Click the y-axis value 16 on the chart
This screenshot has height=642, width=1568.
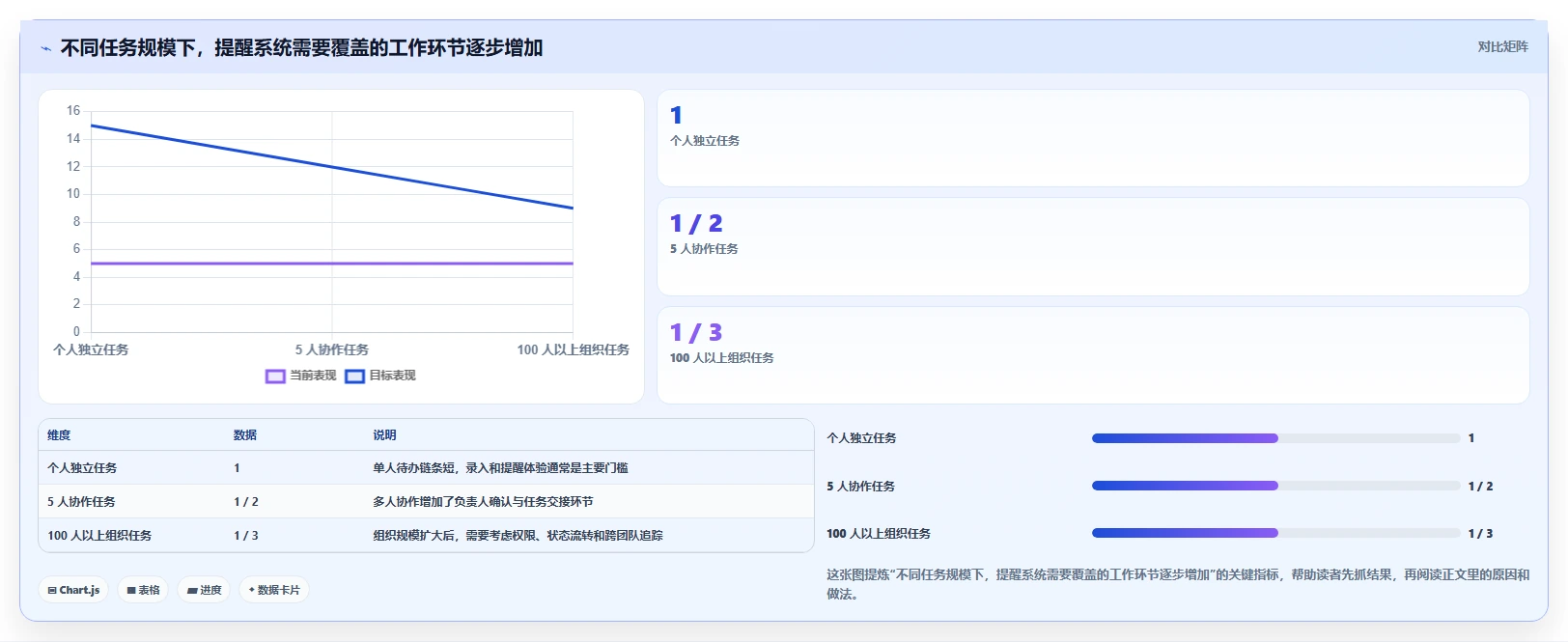[x=73, y=111]
